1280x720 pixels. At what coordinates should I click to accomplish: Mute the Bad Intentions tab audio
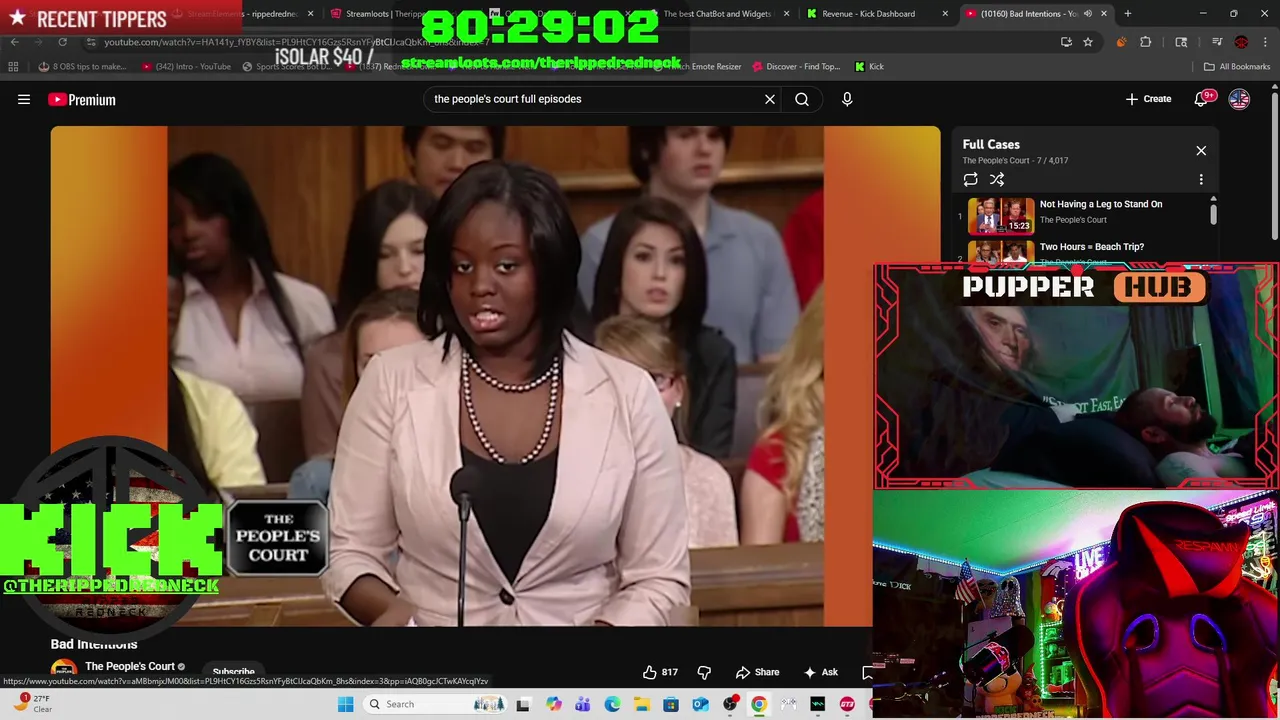(x=1087, y=14)
